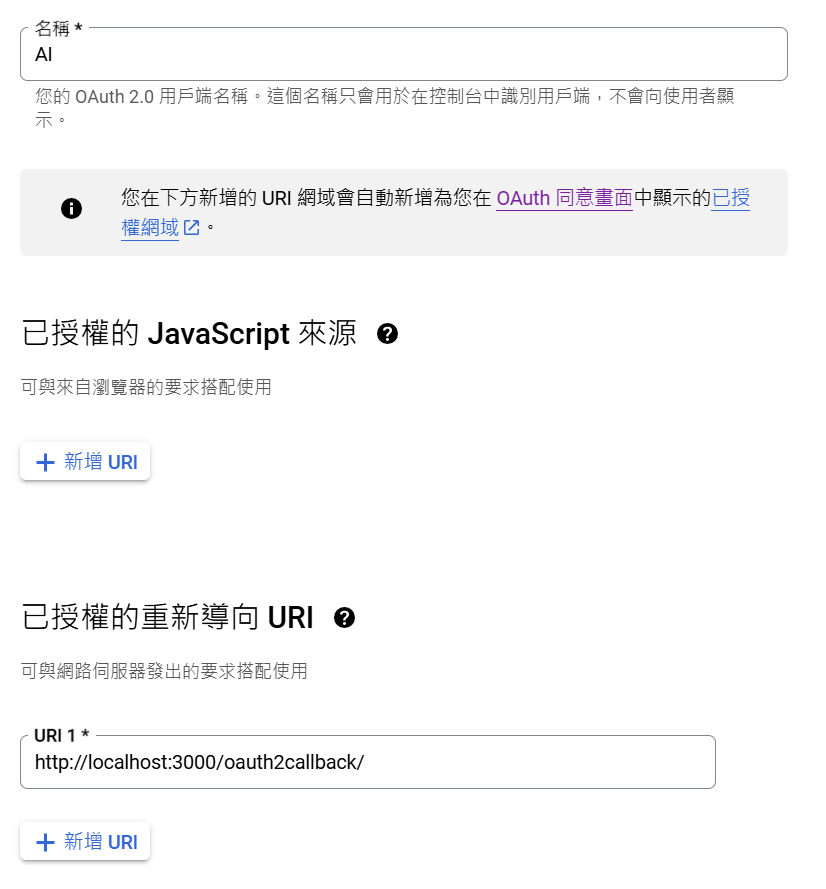Add another redirect URI below URI 1
Screen dimensions: 826x889
pyautogui.click(x=85, y=841)
